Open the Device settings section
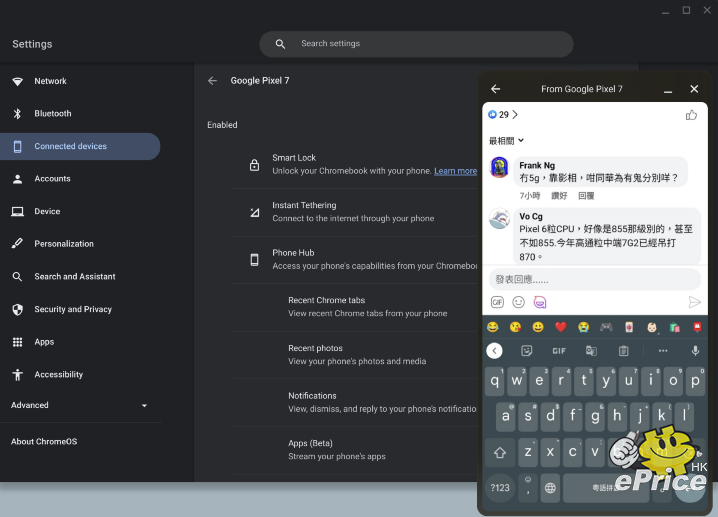 (x=47, y=211)
